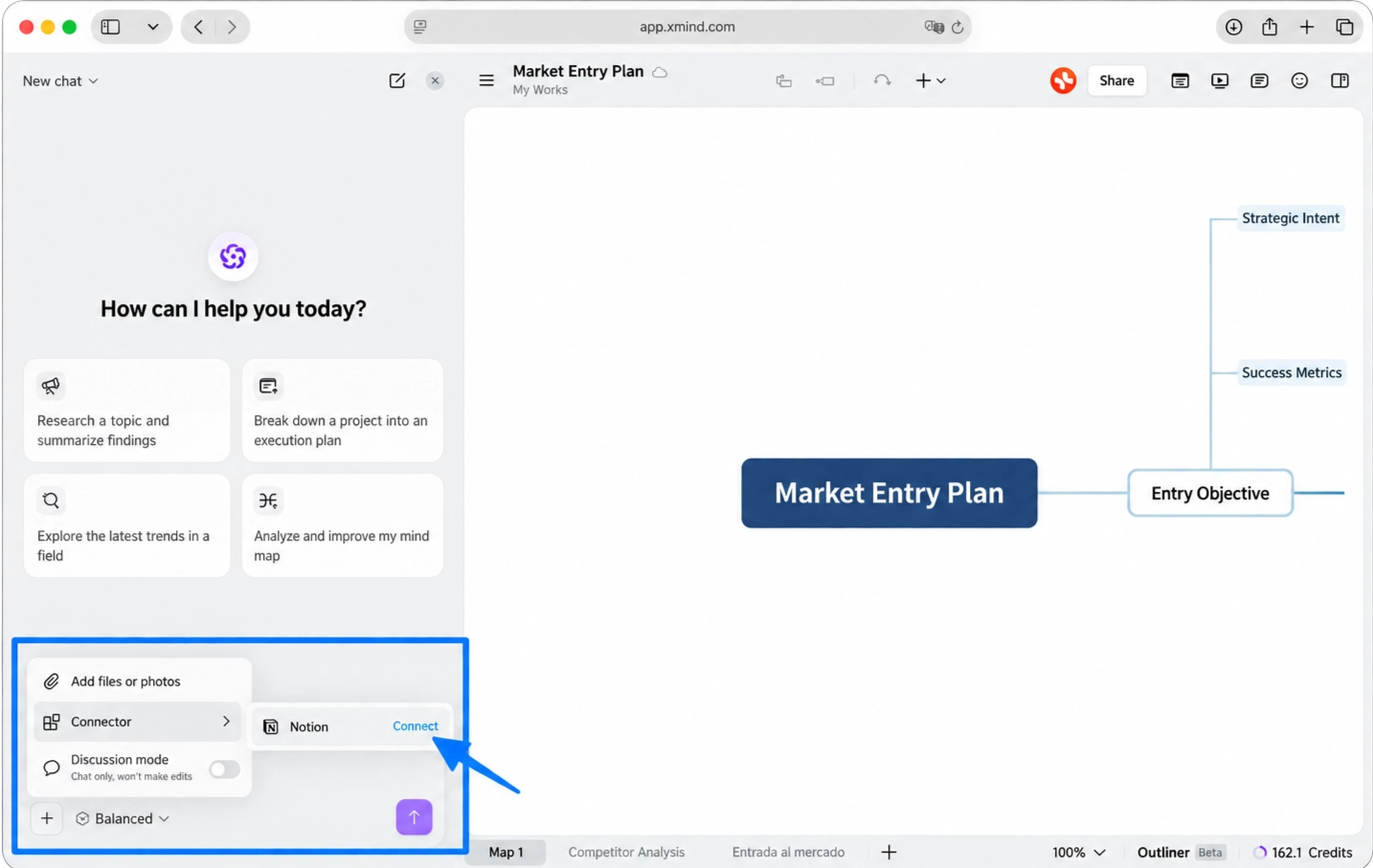
Task: Open the Balanced model dropdown
Action: [123, 818]
